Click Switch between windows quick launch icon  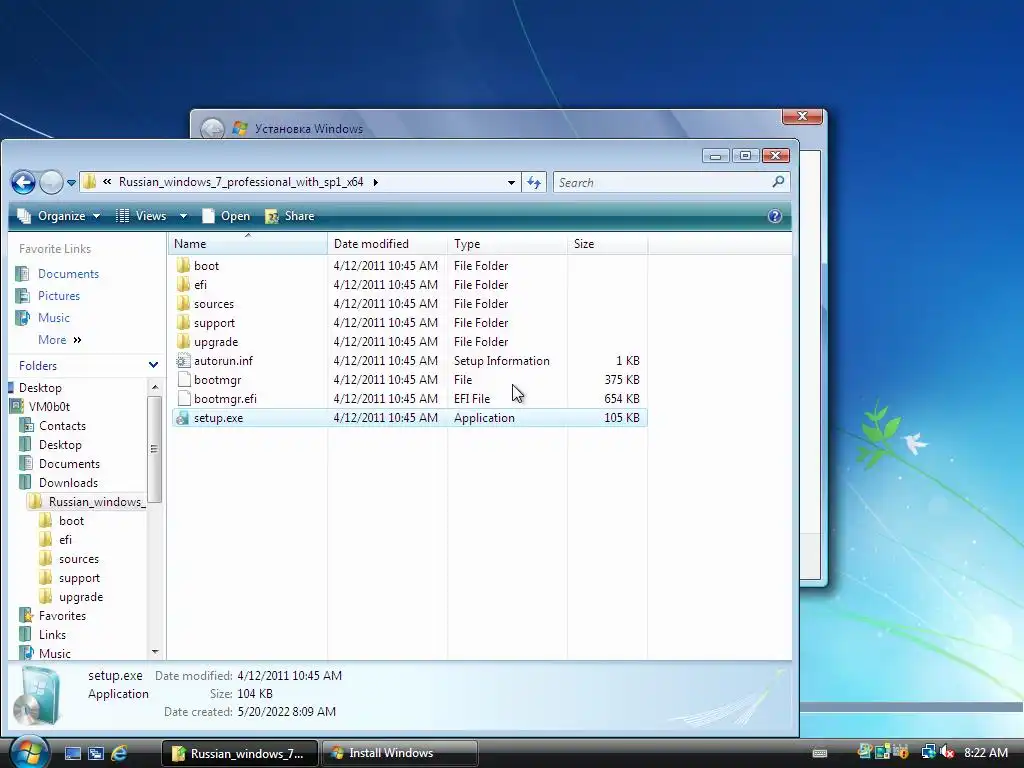pos(96,753)
